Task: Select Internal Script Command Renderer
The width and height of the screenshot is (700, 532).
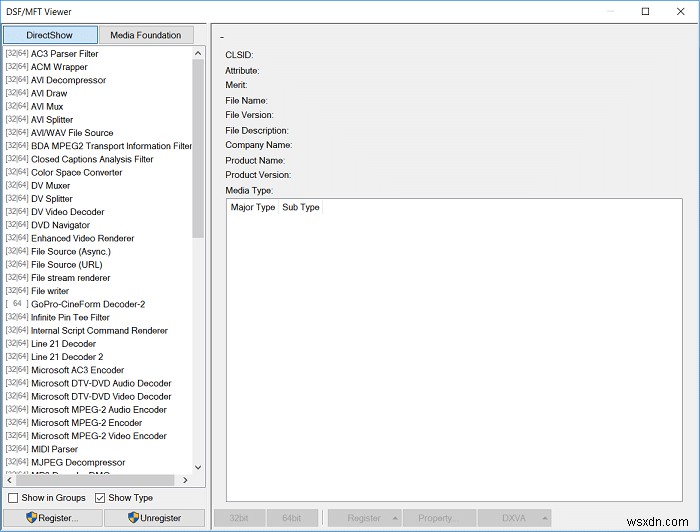Action: coord(98,330)
